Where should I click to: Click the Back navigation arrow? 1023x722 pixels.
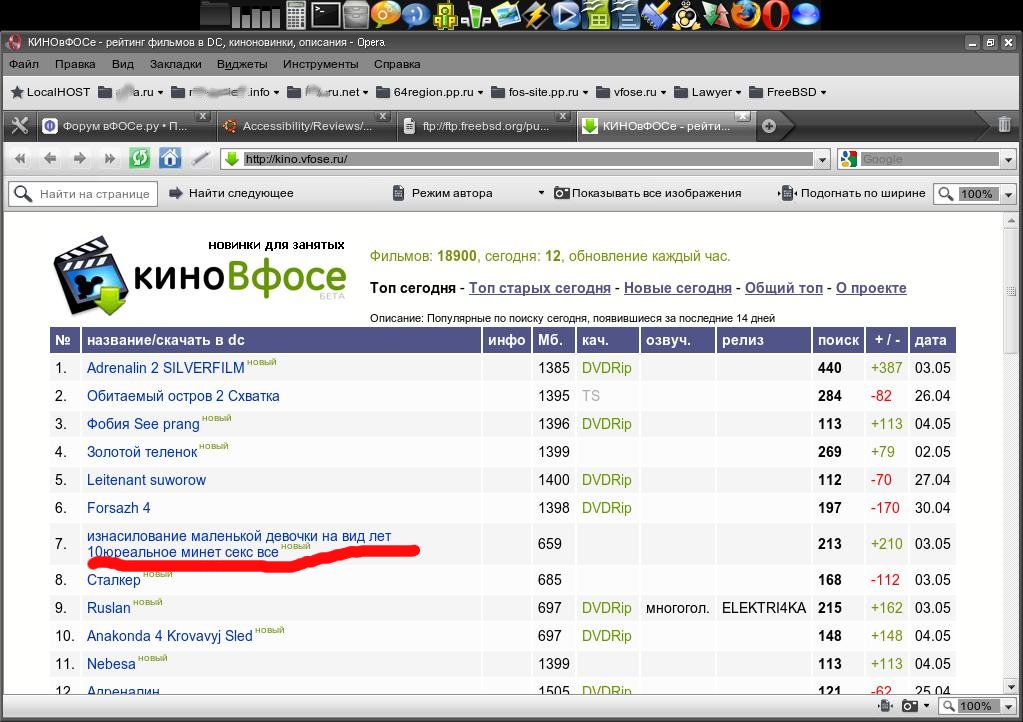(x=50, y=158)
